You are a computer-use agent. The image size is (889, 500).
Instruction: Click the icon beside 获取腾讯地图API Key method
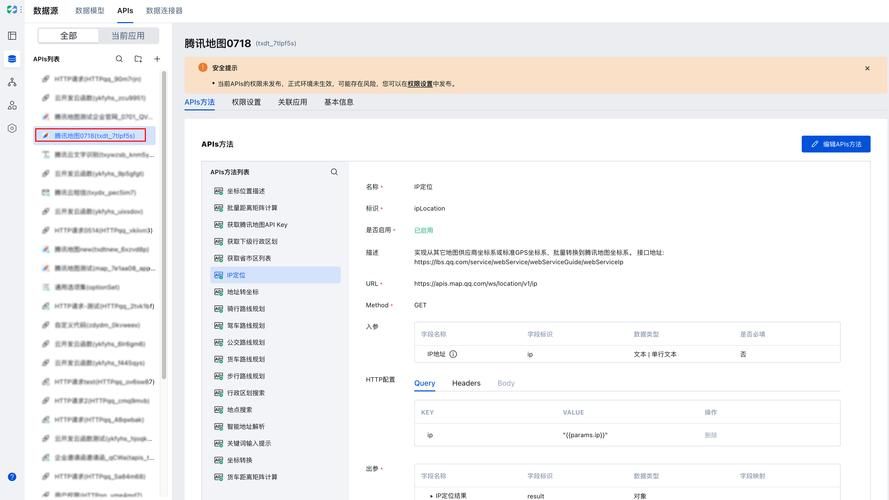click(218, 224)
